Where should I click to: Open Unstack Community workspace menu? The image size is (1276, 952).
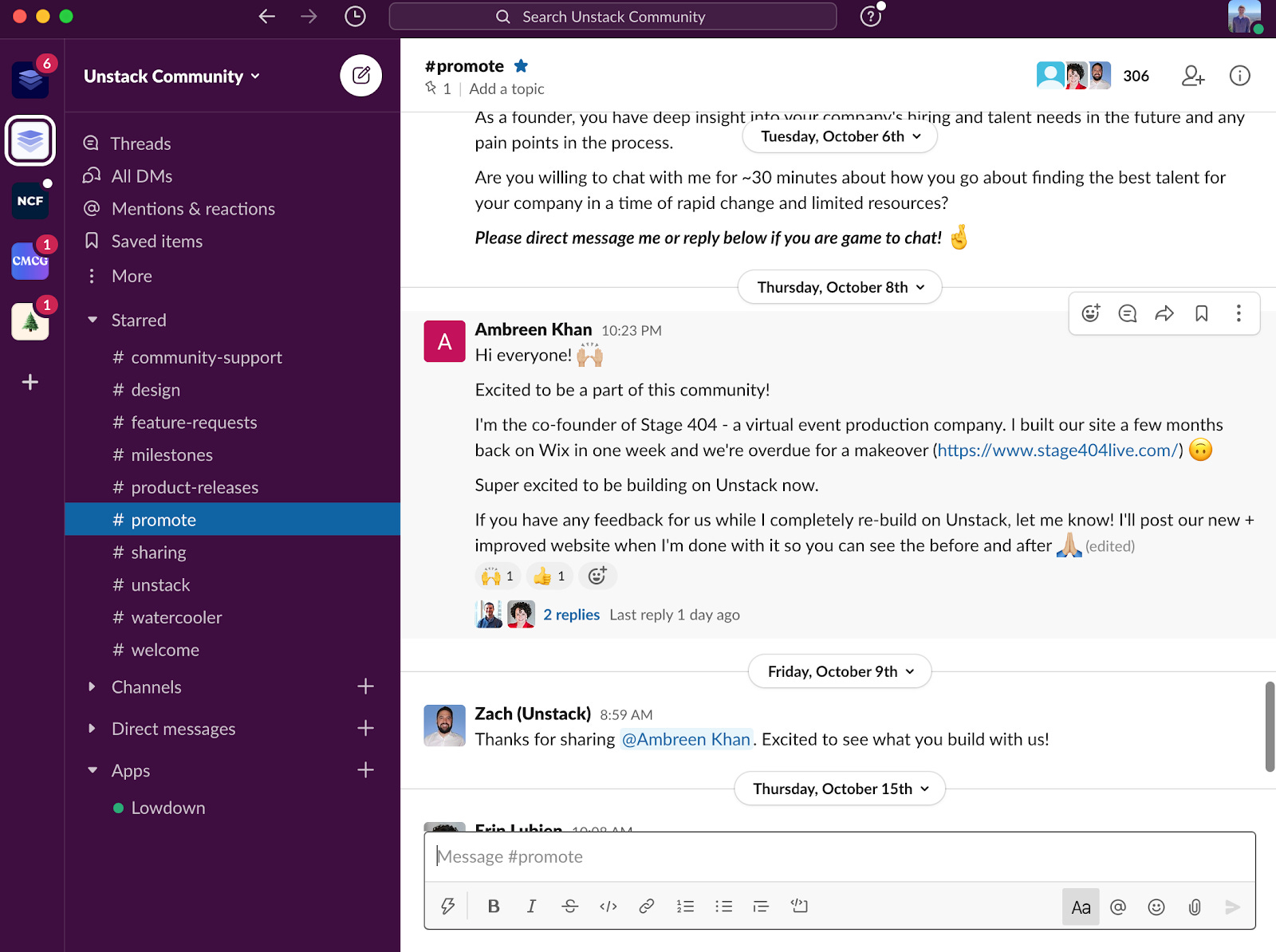pos(172,77)
